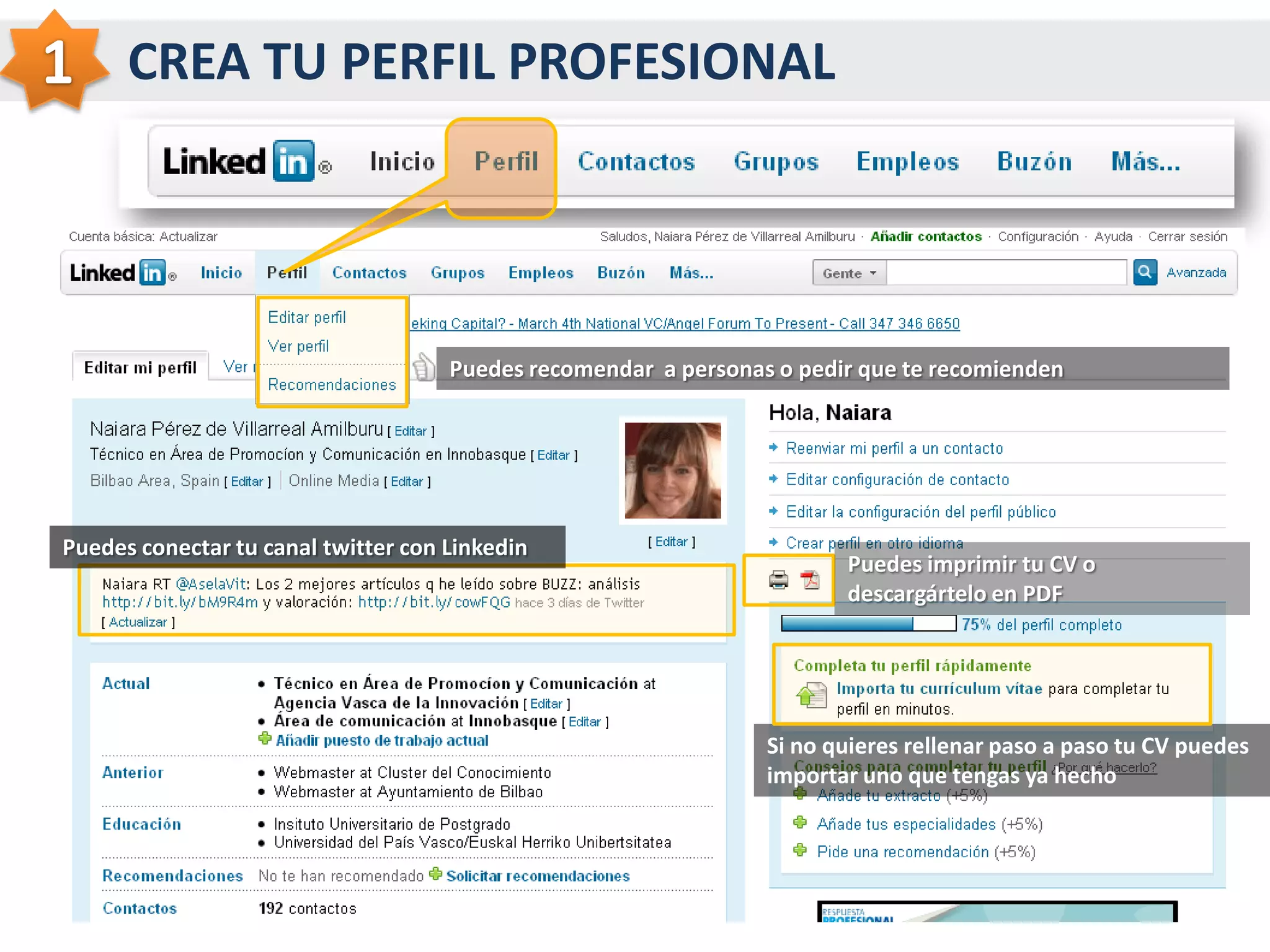Click the Actual section heading
The image size is (1270, 952).
(x=126, y=683)
